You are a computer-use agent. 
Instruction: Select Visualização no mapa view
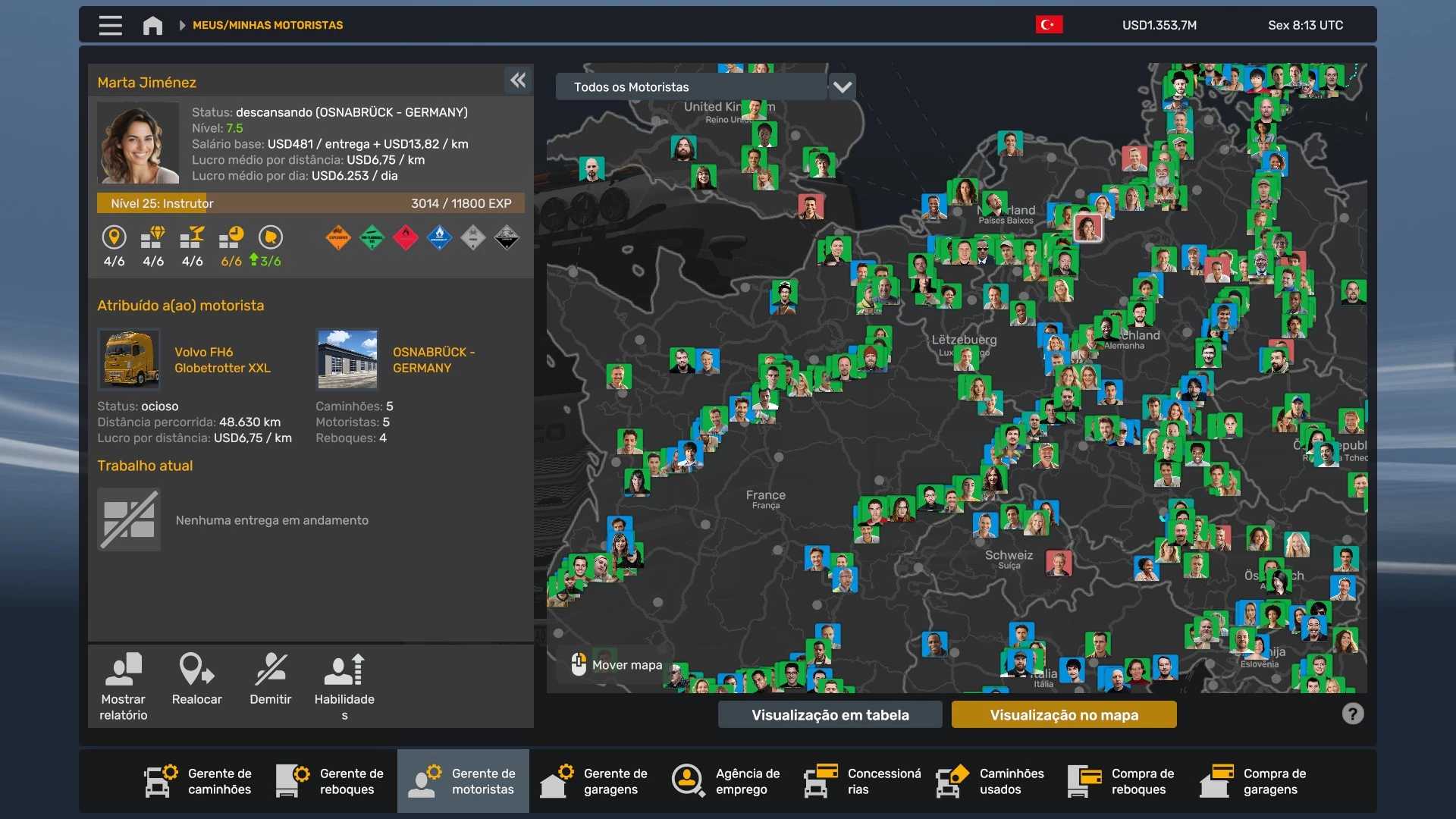pyautogui.click(x=1063, y=714)
